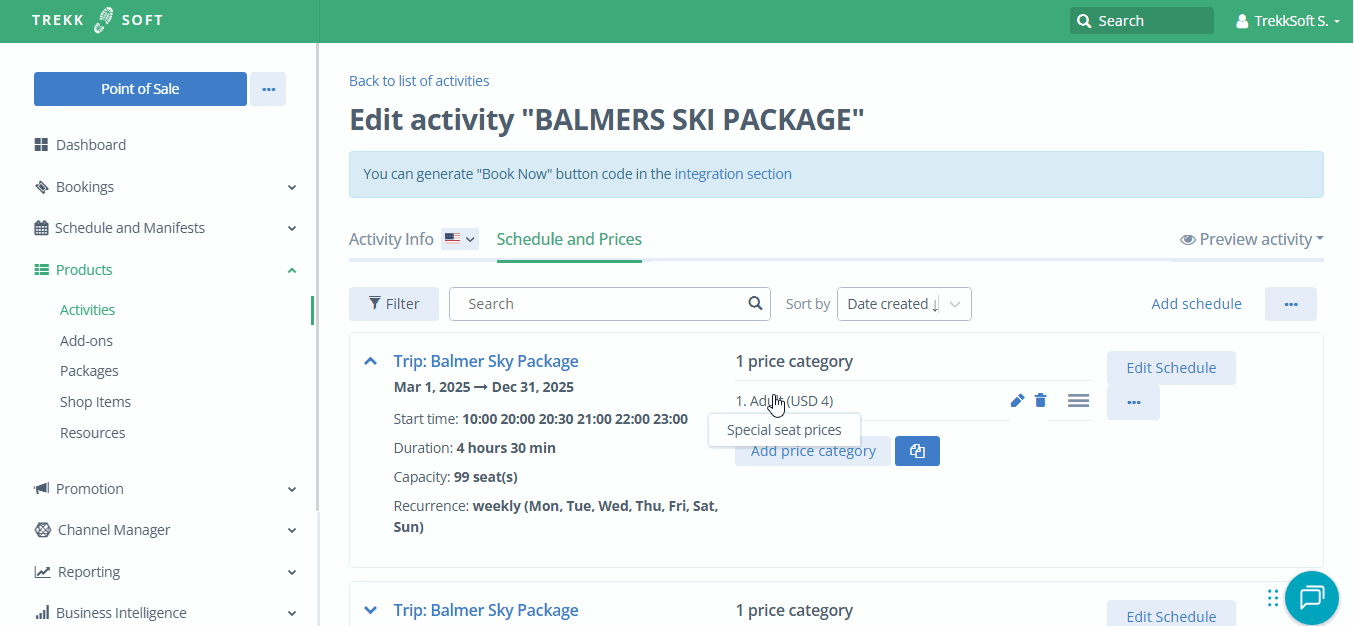Click the blue copy price categories icon

(x=917, y=451)
